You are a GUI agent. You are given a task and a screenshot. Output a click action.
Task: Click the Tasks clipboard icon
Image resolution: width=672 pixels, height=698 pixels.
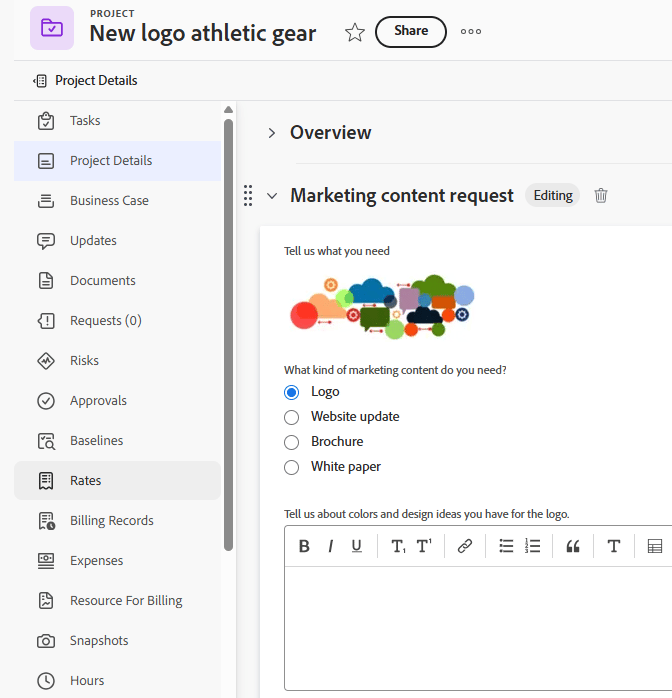pos(46,121)
